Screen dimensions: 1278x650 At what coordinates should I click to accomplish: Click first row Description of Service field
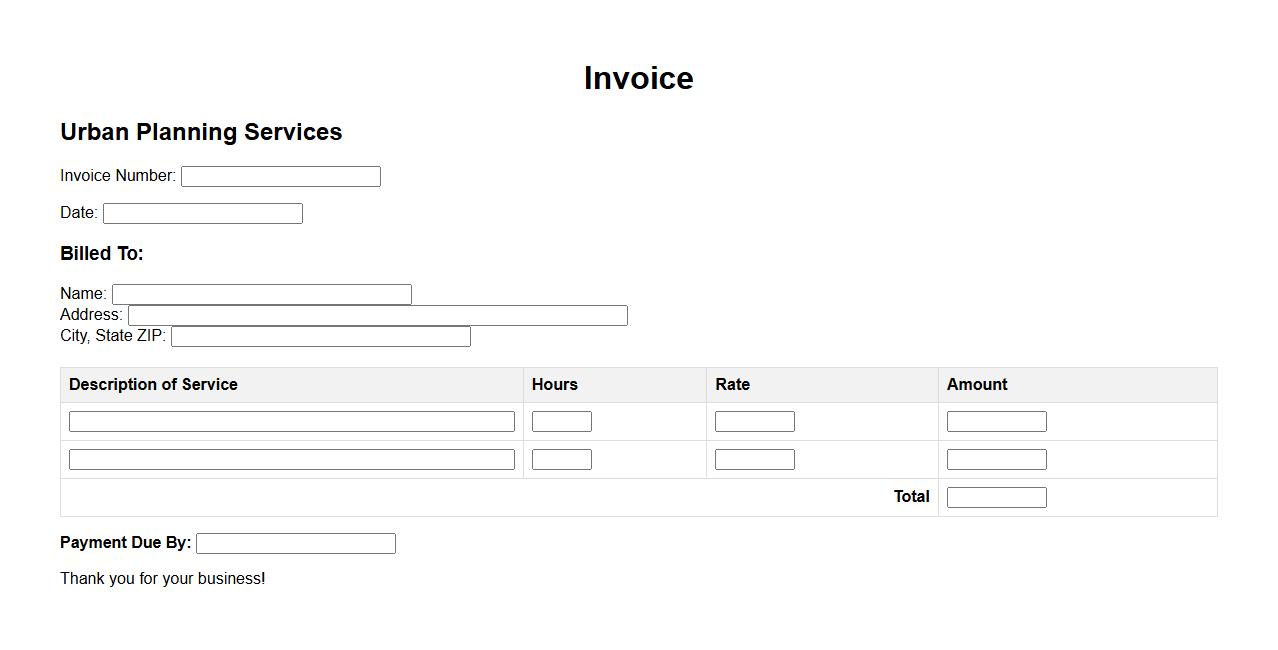coord(291,422)
